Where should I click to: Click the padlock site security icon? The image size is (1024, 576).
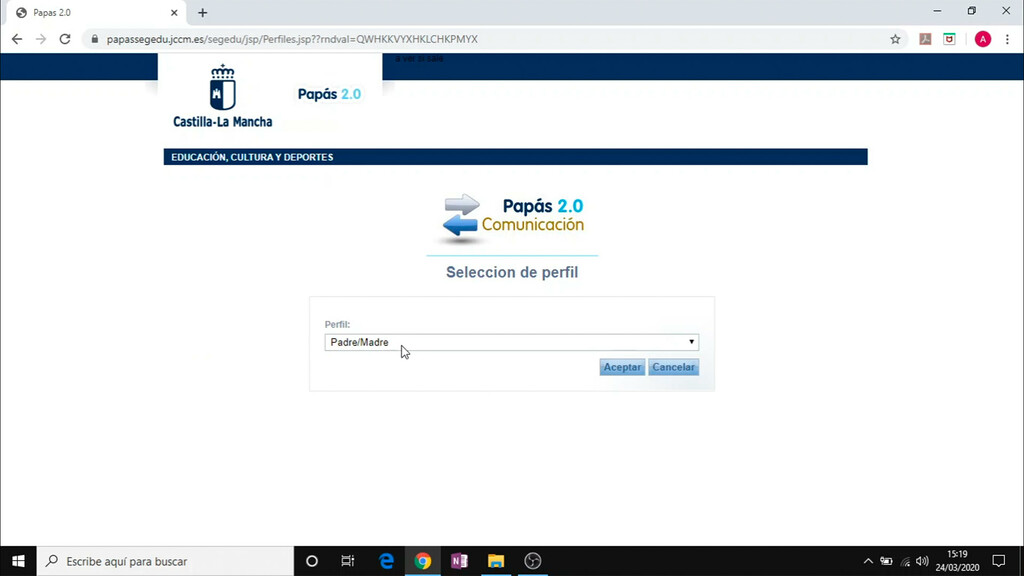[95, 39]
